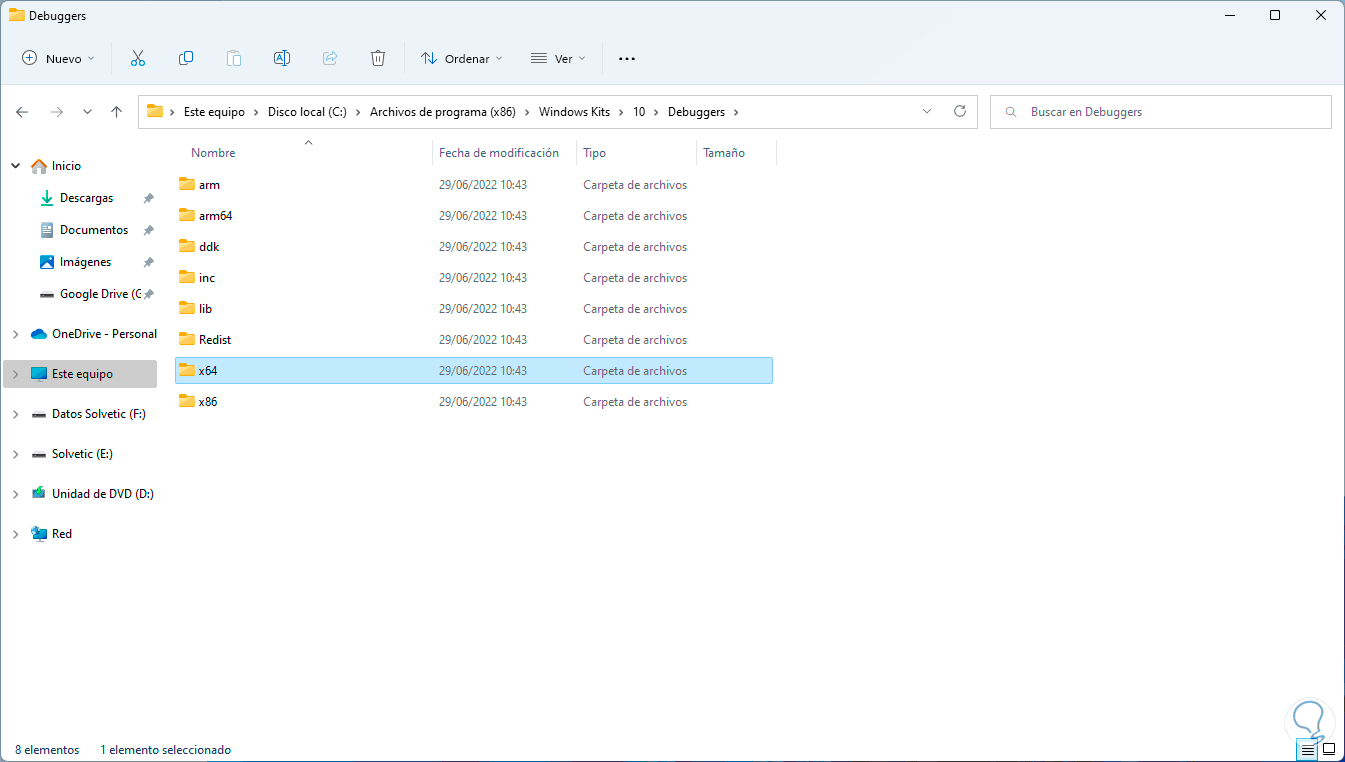Click the Redist folder icon

coord(186,339)
